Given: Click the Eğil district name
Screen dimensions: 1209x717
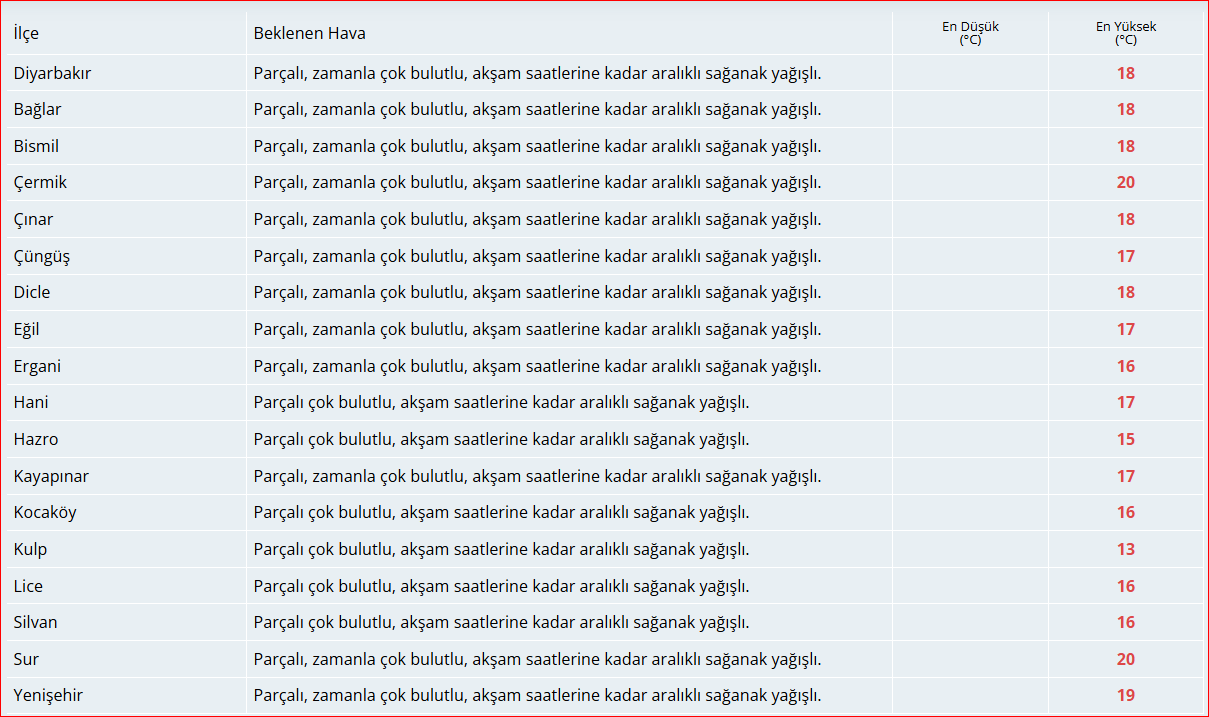Looking at the screenshot, I should [29, 329].
